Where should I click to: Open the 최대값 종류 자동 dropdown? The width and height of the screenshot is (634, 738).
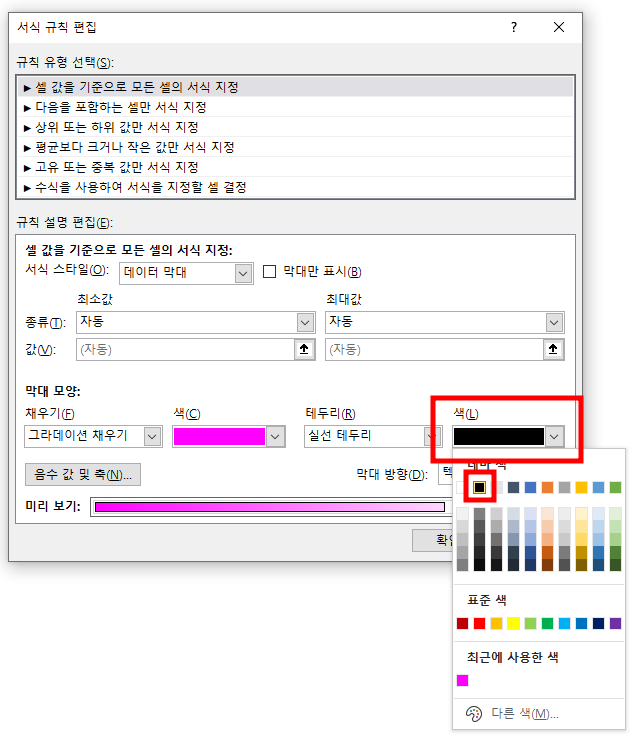click(x=554, y=323)
